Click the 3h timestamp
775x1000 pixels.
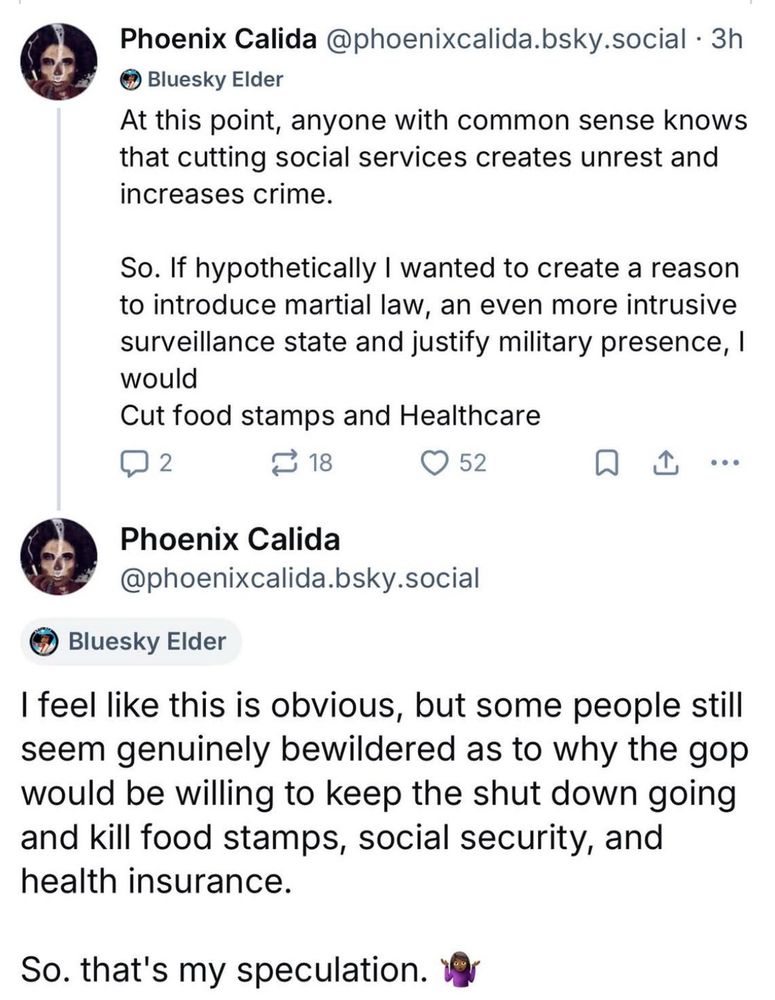pyautogui.click(x=723, y=39)
